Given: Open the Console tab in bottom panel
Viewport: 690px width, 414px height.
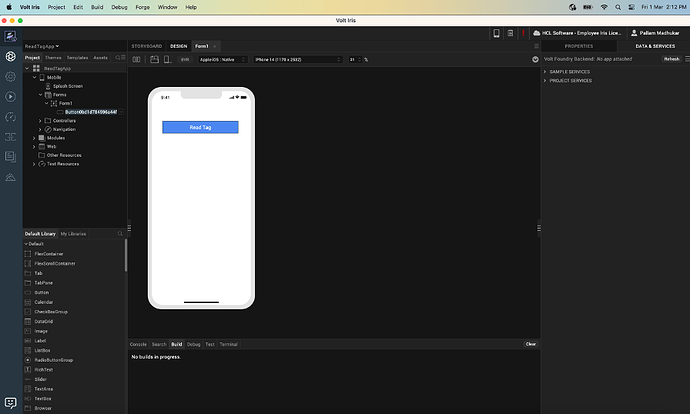Looking at the screenshot, I should click(138, 344).
